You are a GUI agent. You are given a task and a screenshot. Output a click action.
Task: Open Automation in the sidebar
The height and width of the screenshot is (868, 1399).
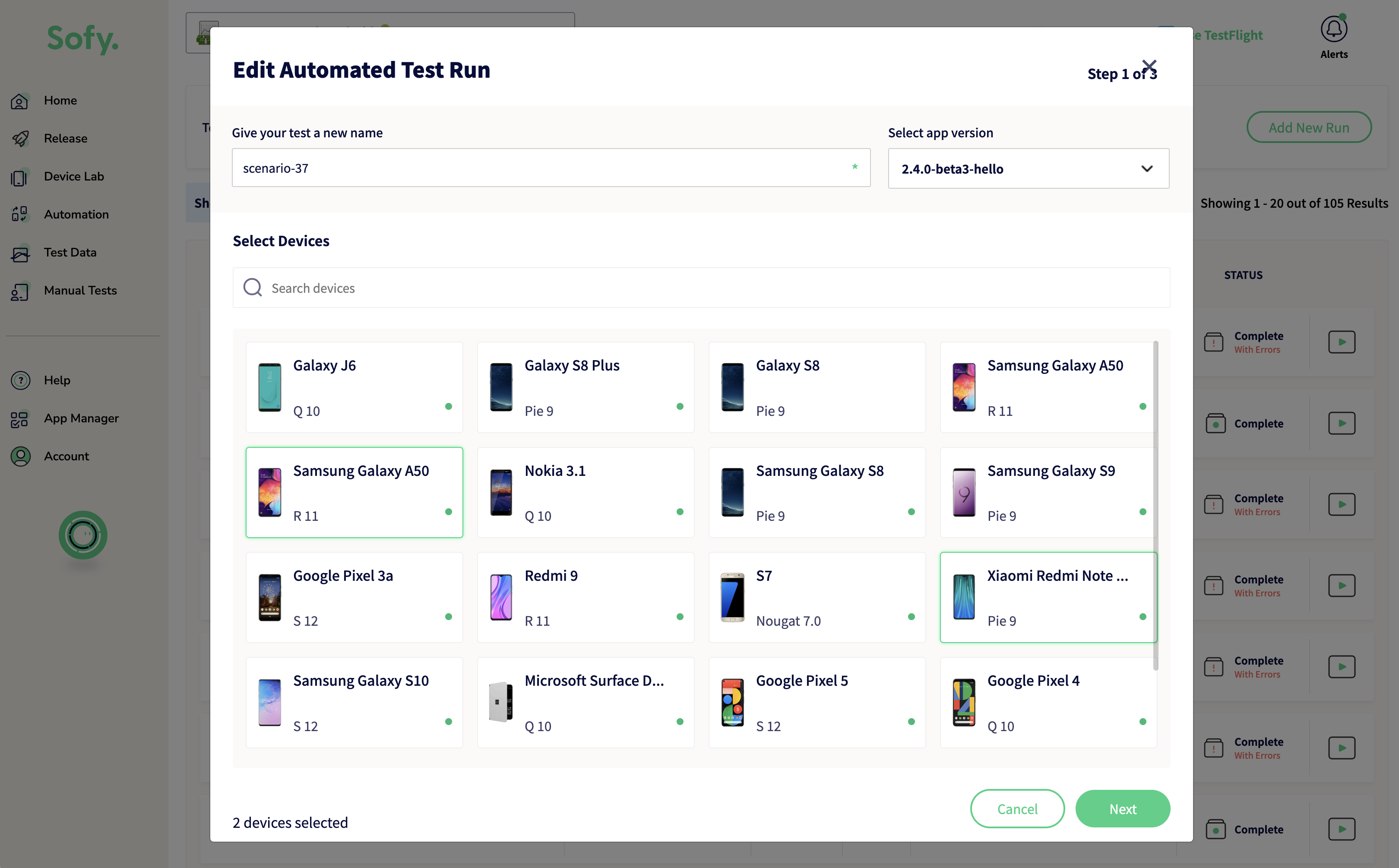(76, 214)
